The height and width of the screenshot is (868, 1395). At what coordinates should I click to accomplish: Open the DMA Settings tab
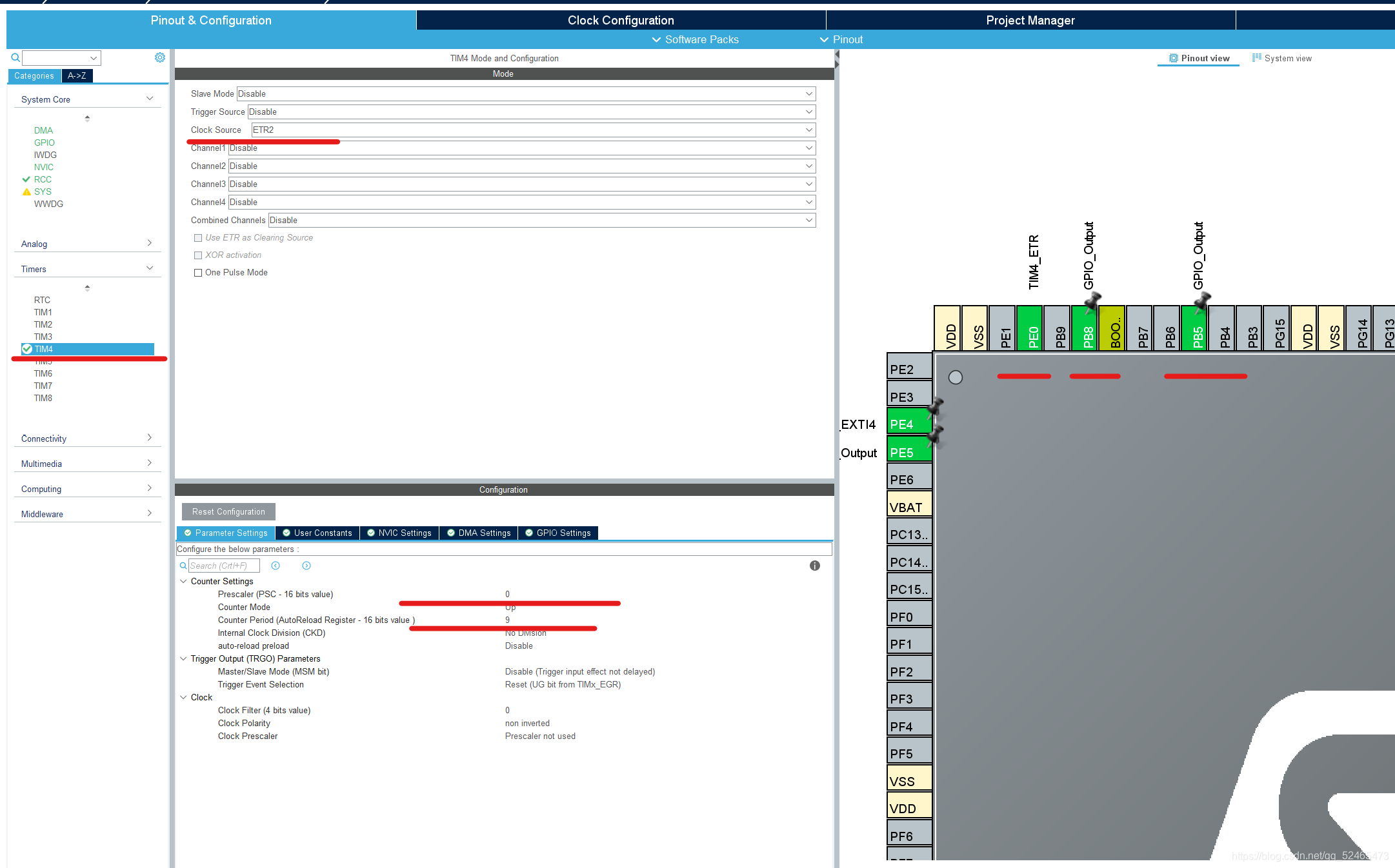[479, 533]
